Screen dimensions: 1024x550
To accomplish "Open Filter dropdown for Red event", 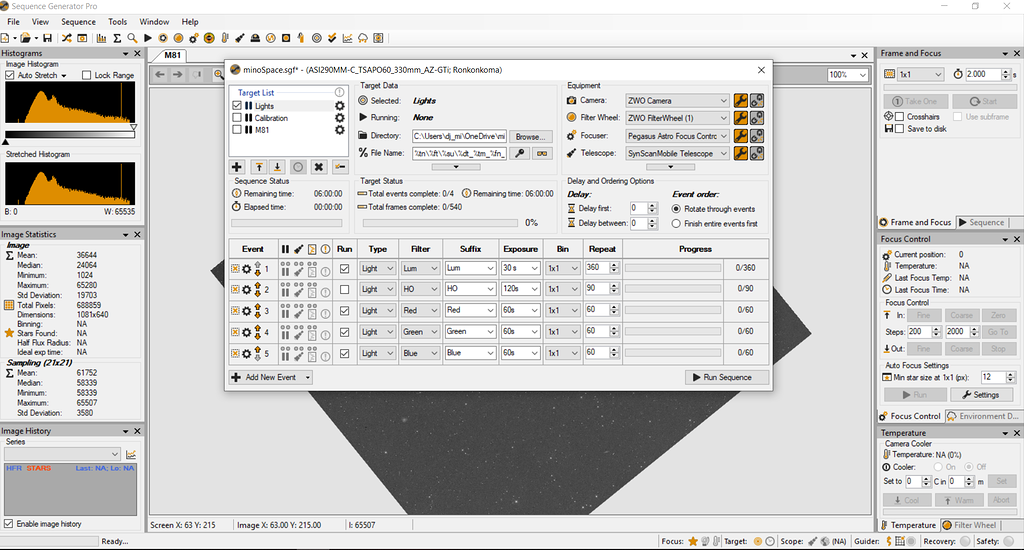I will coord(419,311).
